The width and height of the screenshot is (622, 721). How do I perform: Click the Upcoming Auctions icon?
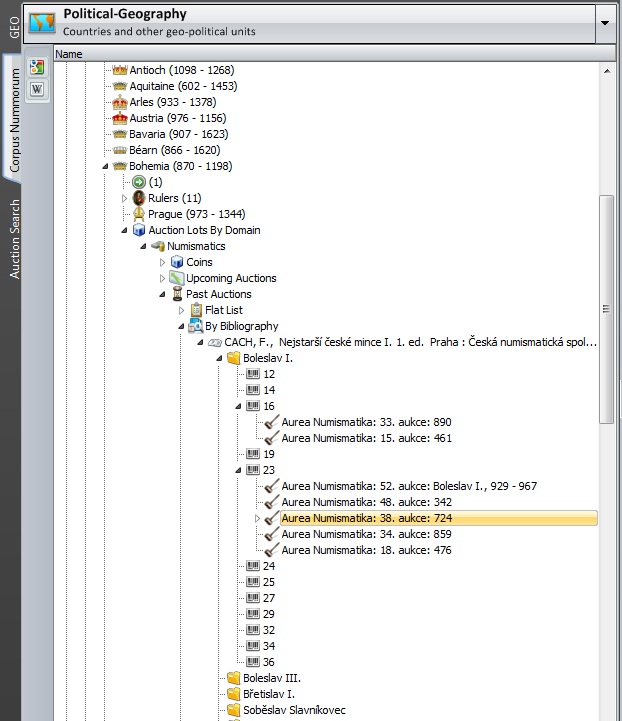177,278
